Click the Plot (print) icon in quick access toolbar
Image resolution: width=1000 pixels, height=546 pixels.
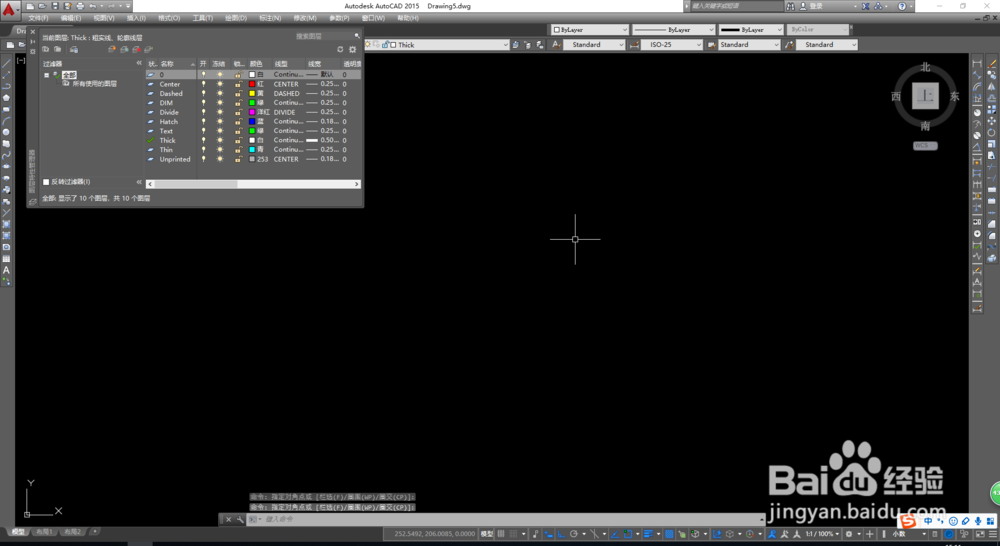click(x=80, y=6)
